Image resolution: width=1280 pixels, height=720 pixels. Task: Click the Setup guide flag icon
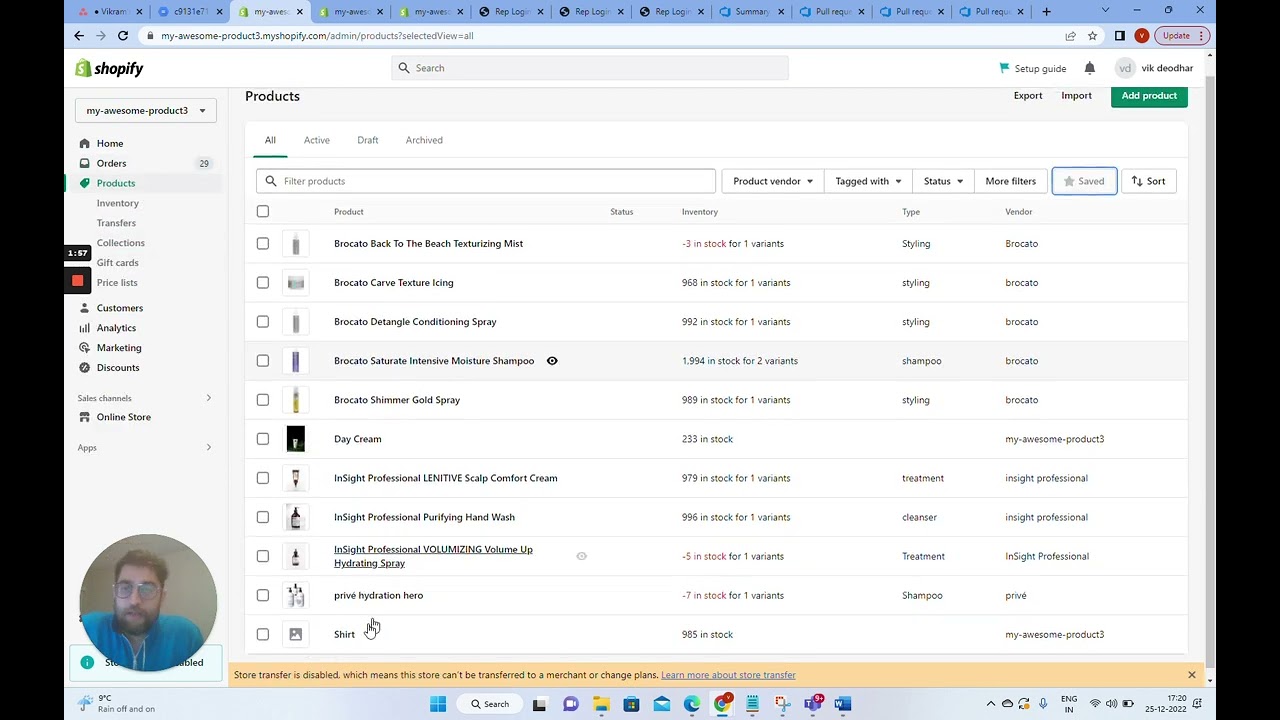click(x=1004, y=68)
